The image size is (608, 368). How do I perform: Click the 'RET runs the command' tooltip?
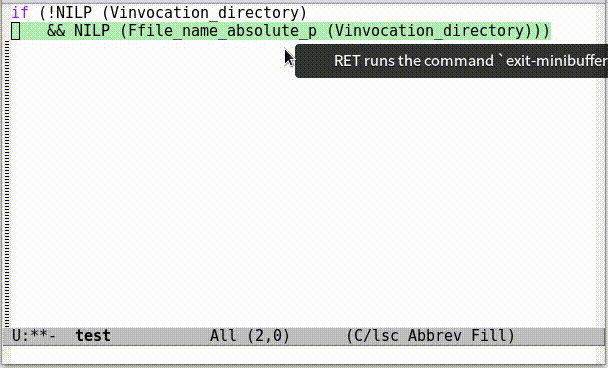451,61
